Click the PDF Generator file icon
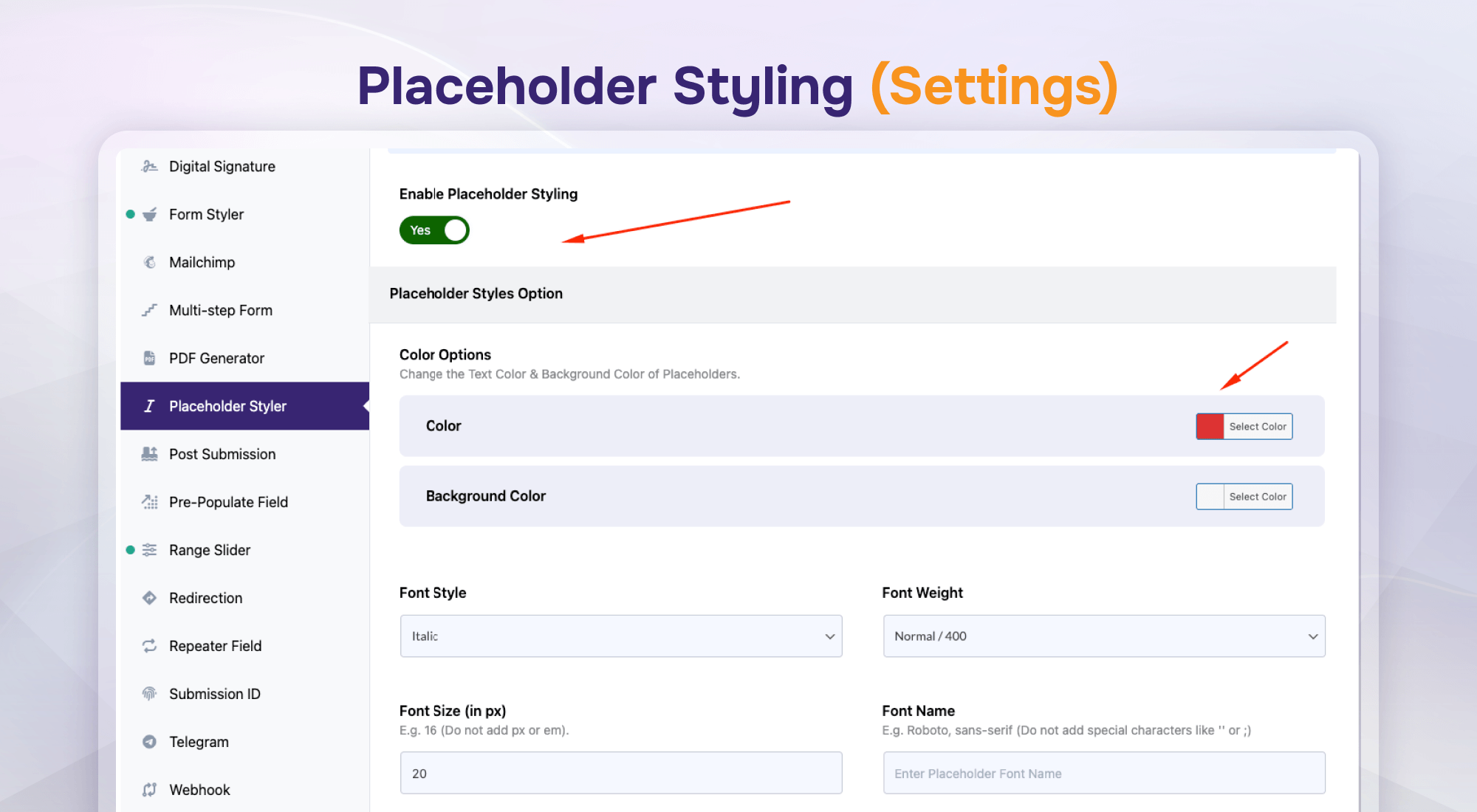 point(149,358)
